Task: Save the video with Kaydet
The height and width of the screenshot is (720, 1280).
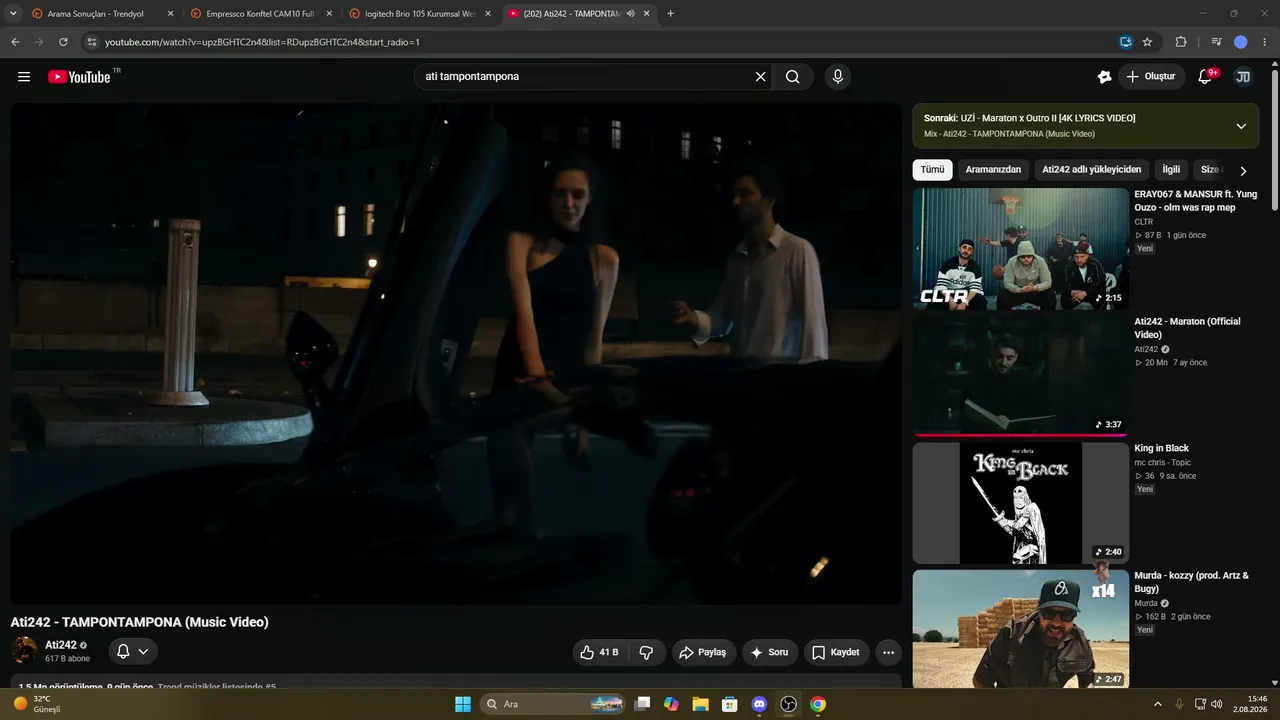Action: click(x=836, y=652)
